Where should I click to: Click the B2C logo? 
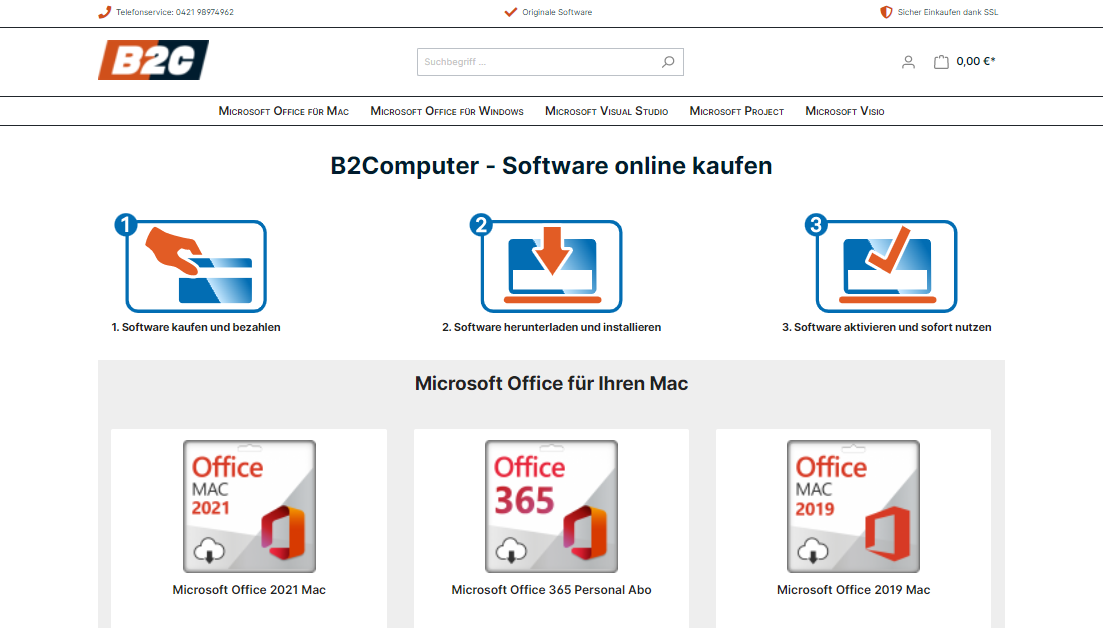pos(153,60)
